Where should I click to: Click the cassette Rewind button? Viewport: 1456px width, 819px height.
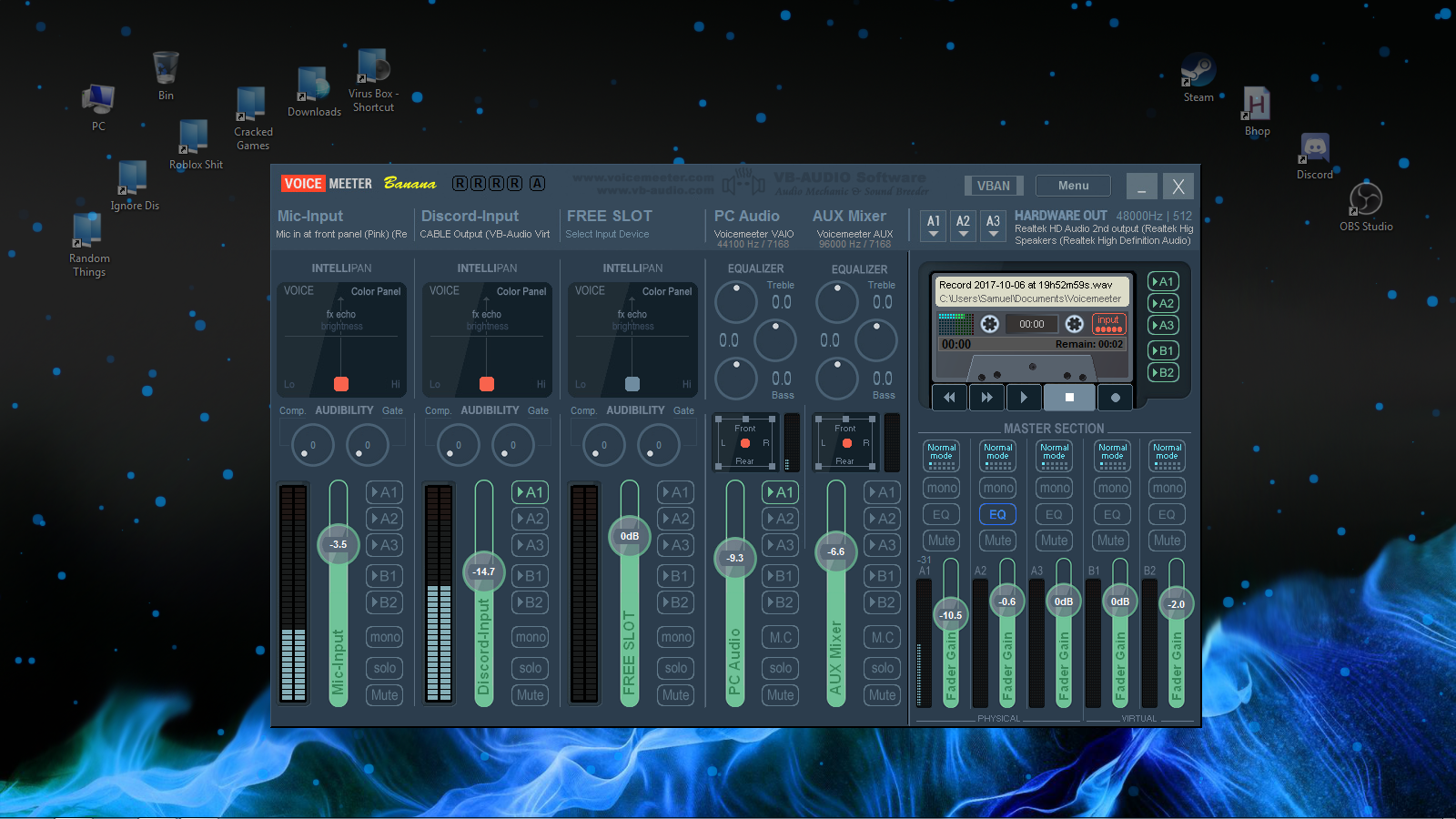click(x=949, y=397)
